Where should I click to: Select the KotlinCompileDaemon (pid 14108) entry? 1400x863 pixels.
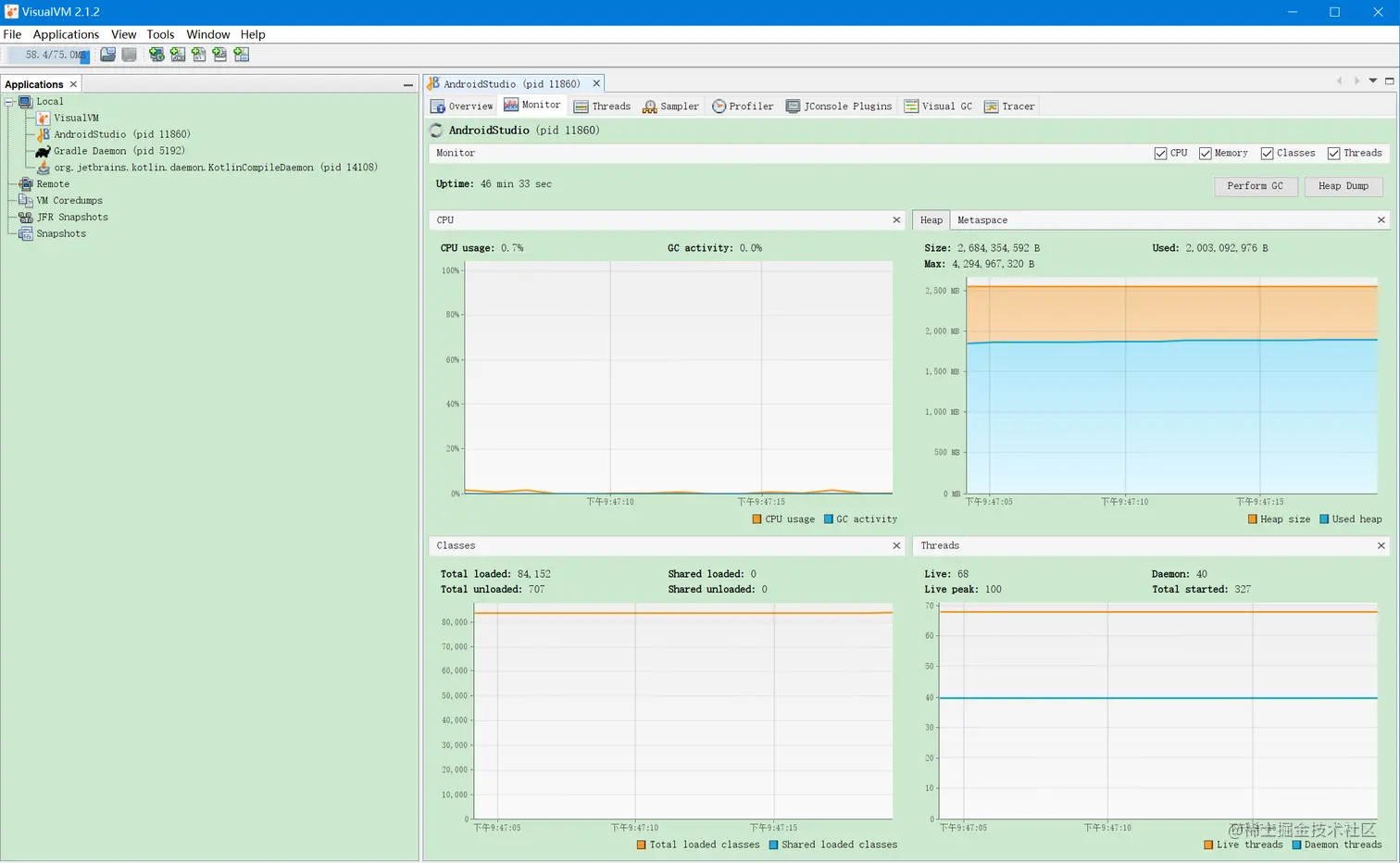click(x=206, y=168)
